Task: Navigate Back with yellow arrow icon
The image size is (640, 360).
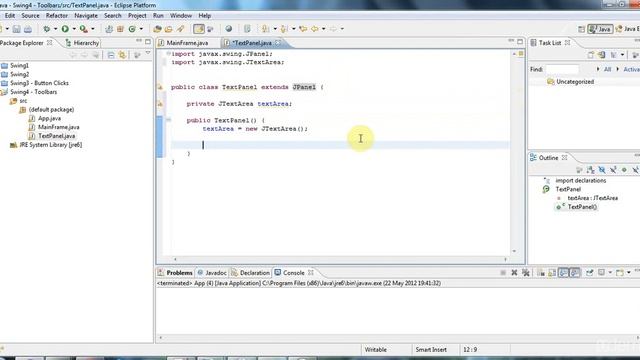Action: coord(315,29)
